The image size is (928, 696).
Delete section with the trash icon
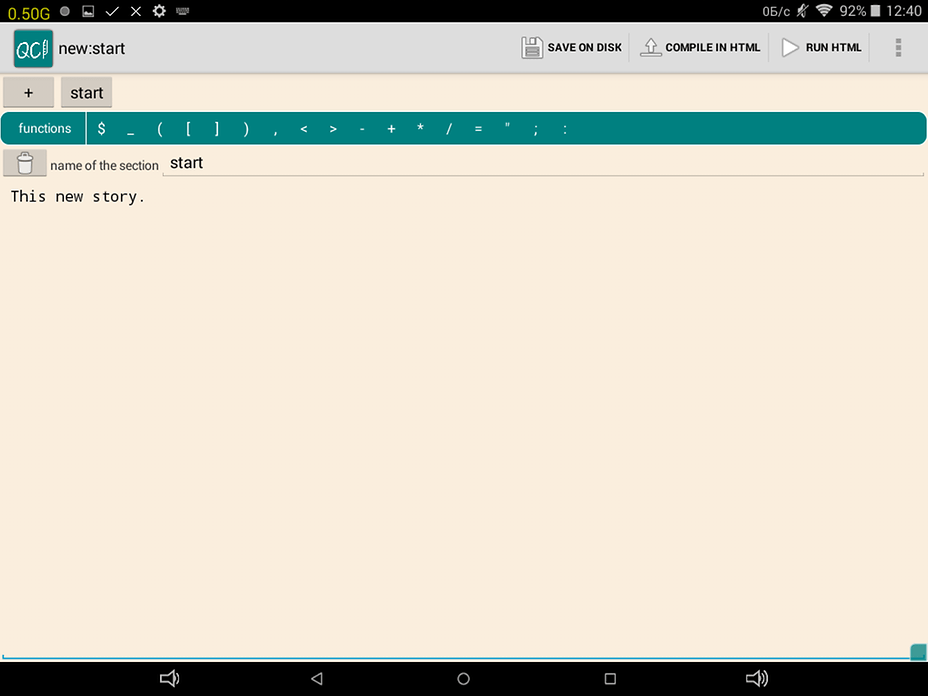25,163
